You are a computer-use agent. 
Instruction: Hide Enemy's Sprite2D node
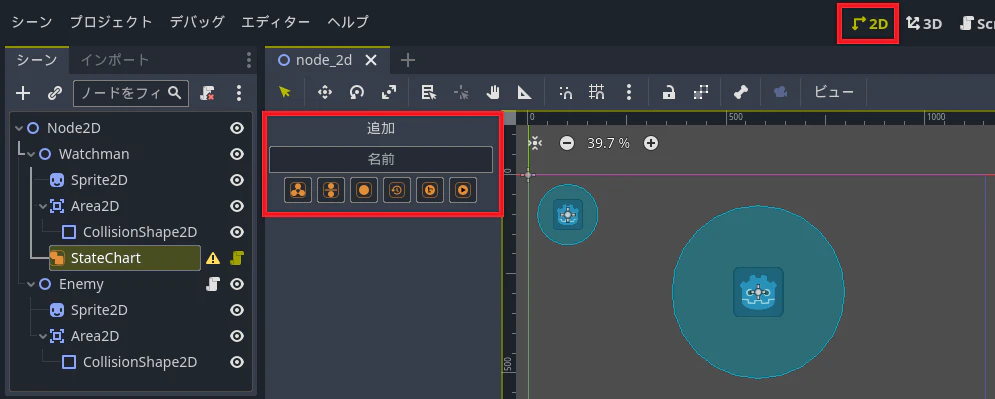(x=237, y=310)
